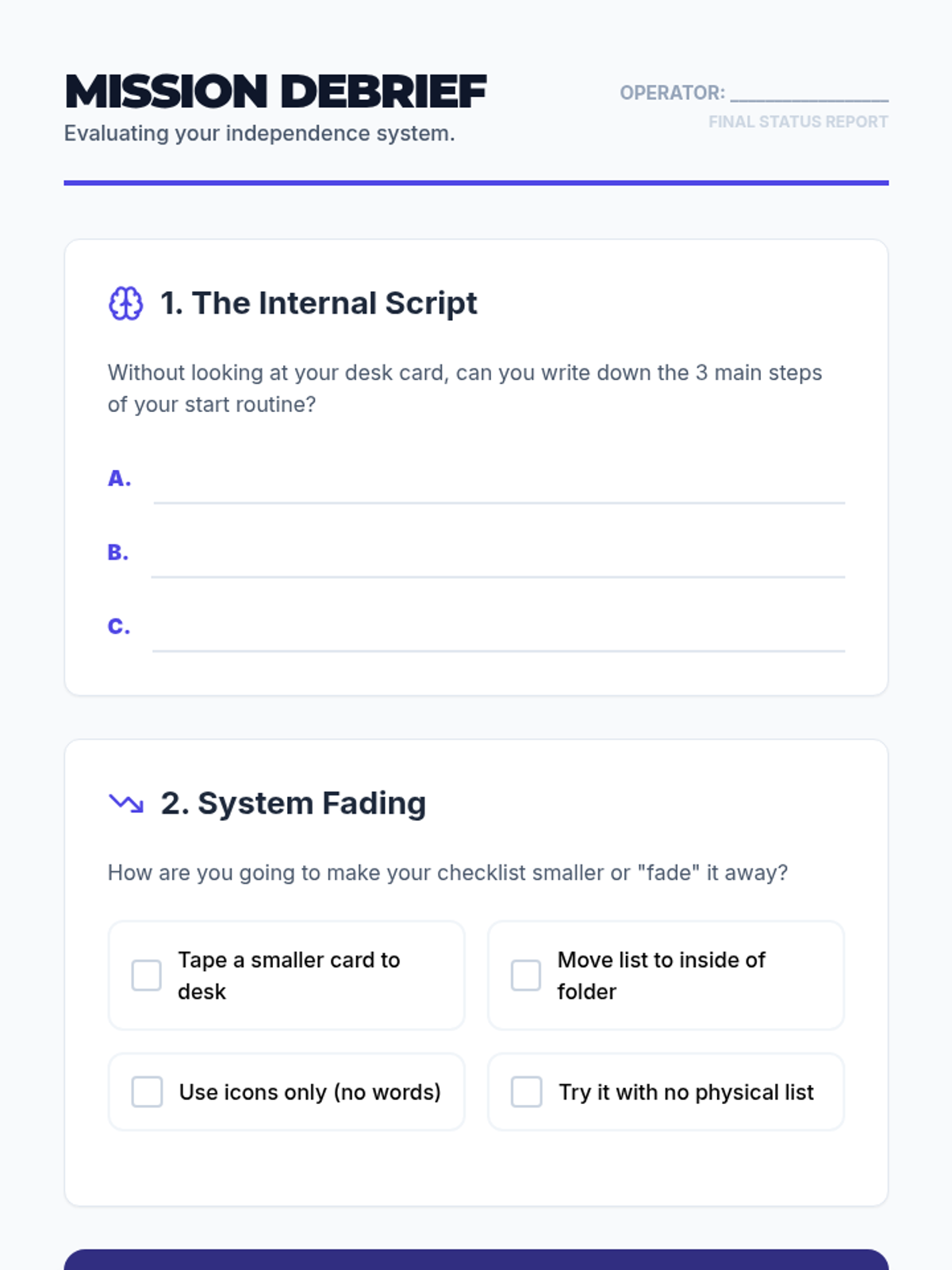This screenshot has width=952, height=1270.
Task: Click the 'FINAL STATUS REPORT' label
Action: click(x=798, y=121)
